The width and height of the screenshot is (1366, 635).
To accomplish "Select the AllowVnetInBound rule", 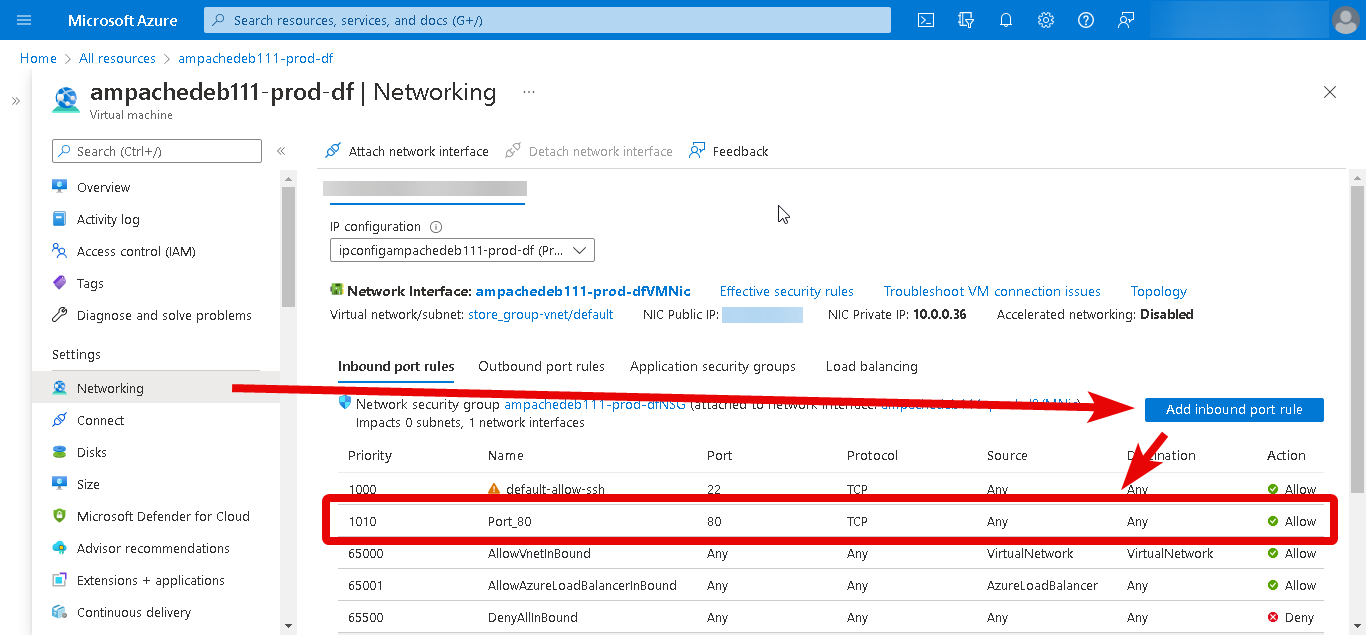I will tap(539, 553).
